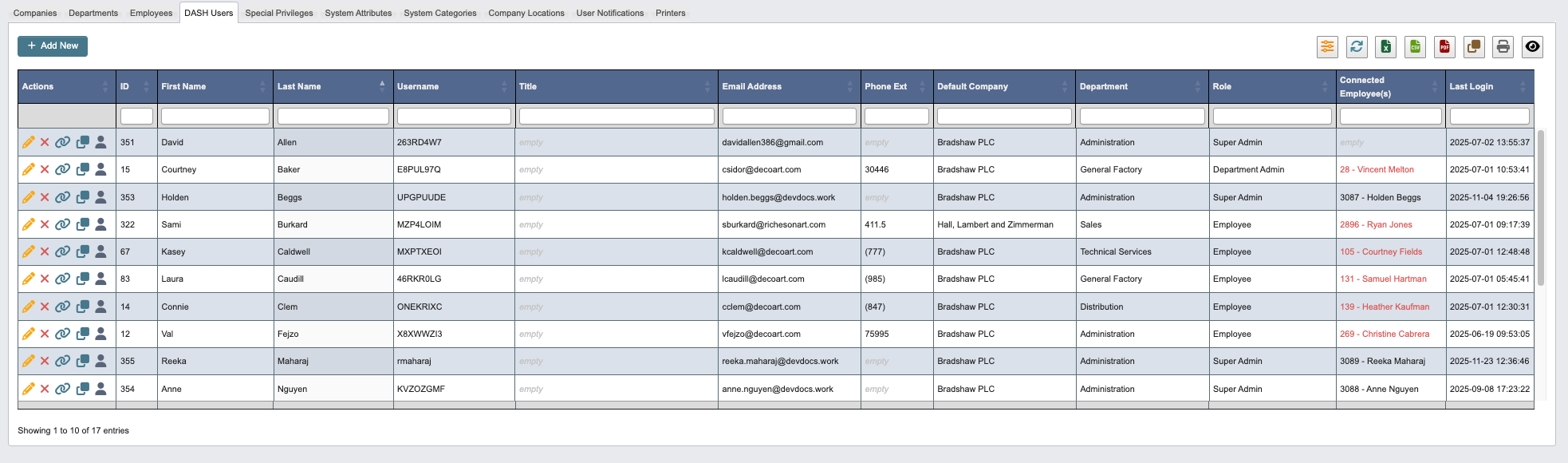Click the link icon for Holden Beggs

(x=62, y=197)
